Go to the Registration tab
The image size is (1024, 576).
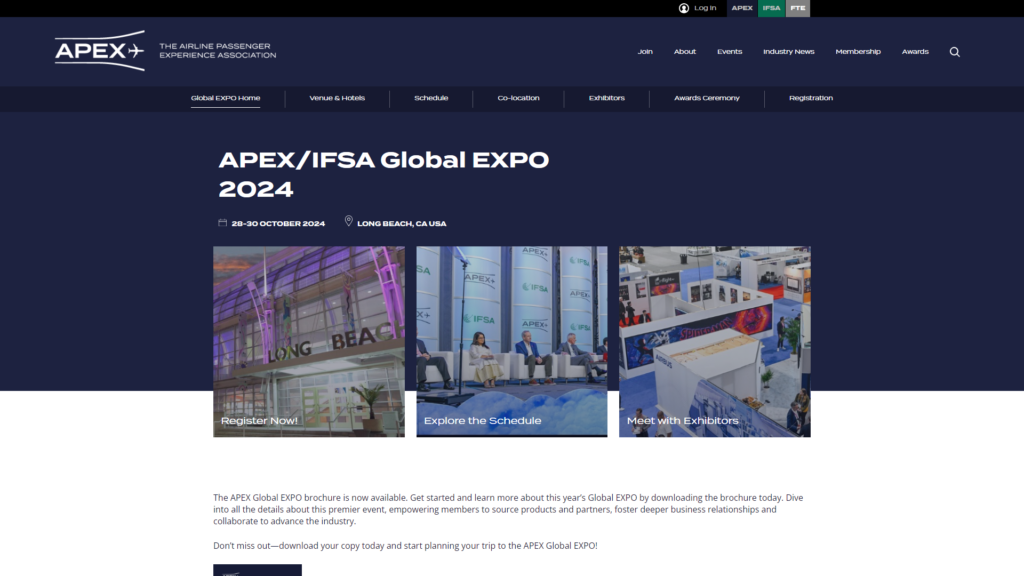[x=811, y=98]
